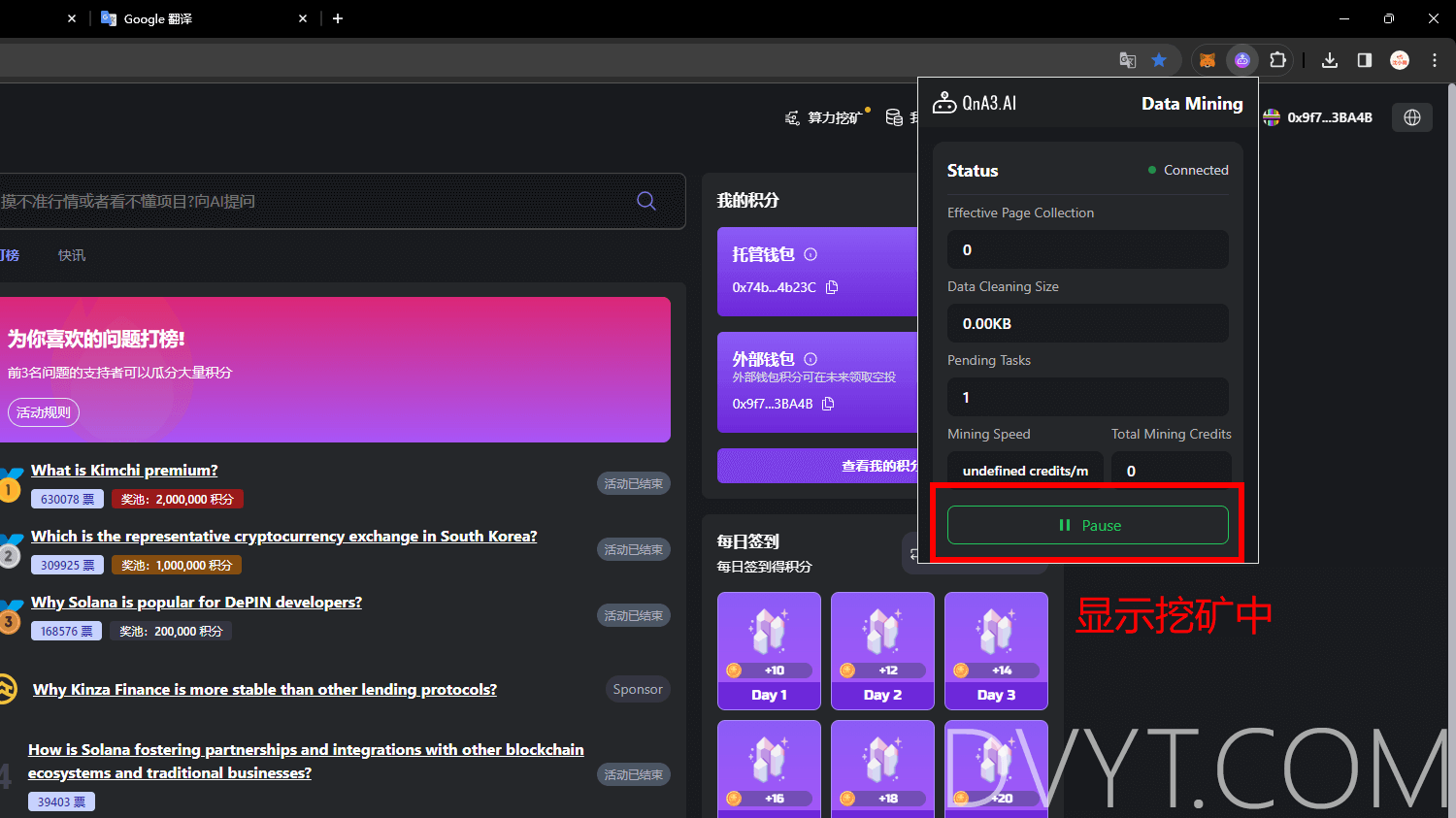Translate this page icon in address bar
1456x818 pixels.
[1128, 60]
